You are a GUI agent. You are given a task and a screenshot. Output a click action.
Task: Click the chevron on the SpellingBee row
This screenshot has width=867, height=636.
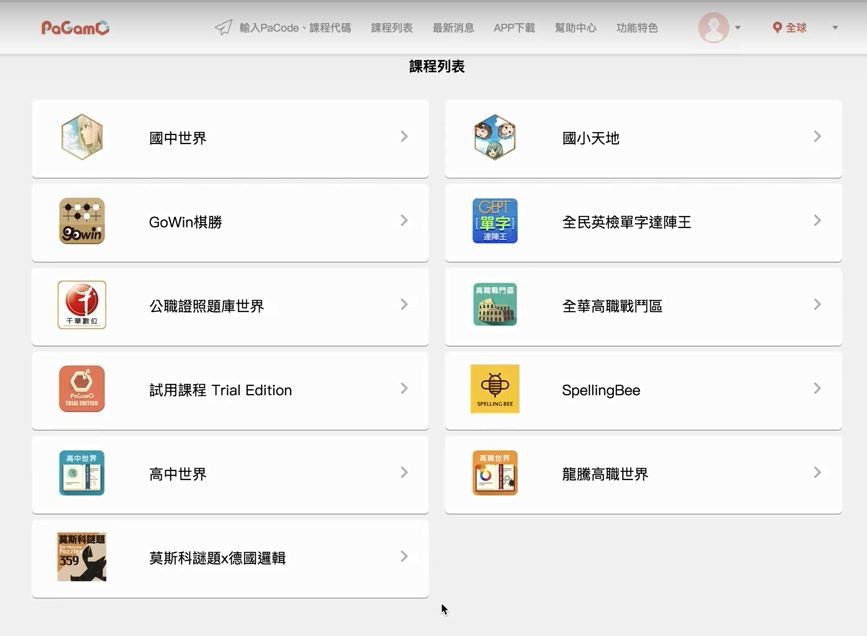[x=817, y=389]
